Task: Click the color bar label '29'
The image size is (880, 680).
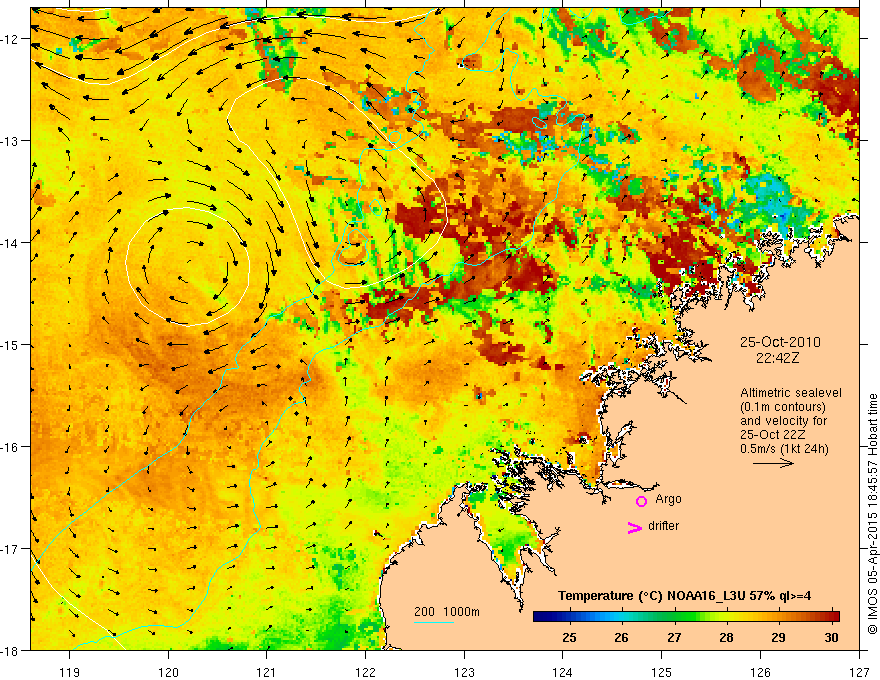Action: pyautogui.click(x=778, y=637)
